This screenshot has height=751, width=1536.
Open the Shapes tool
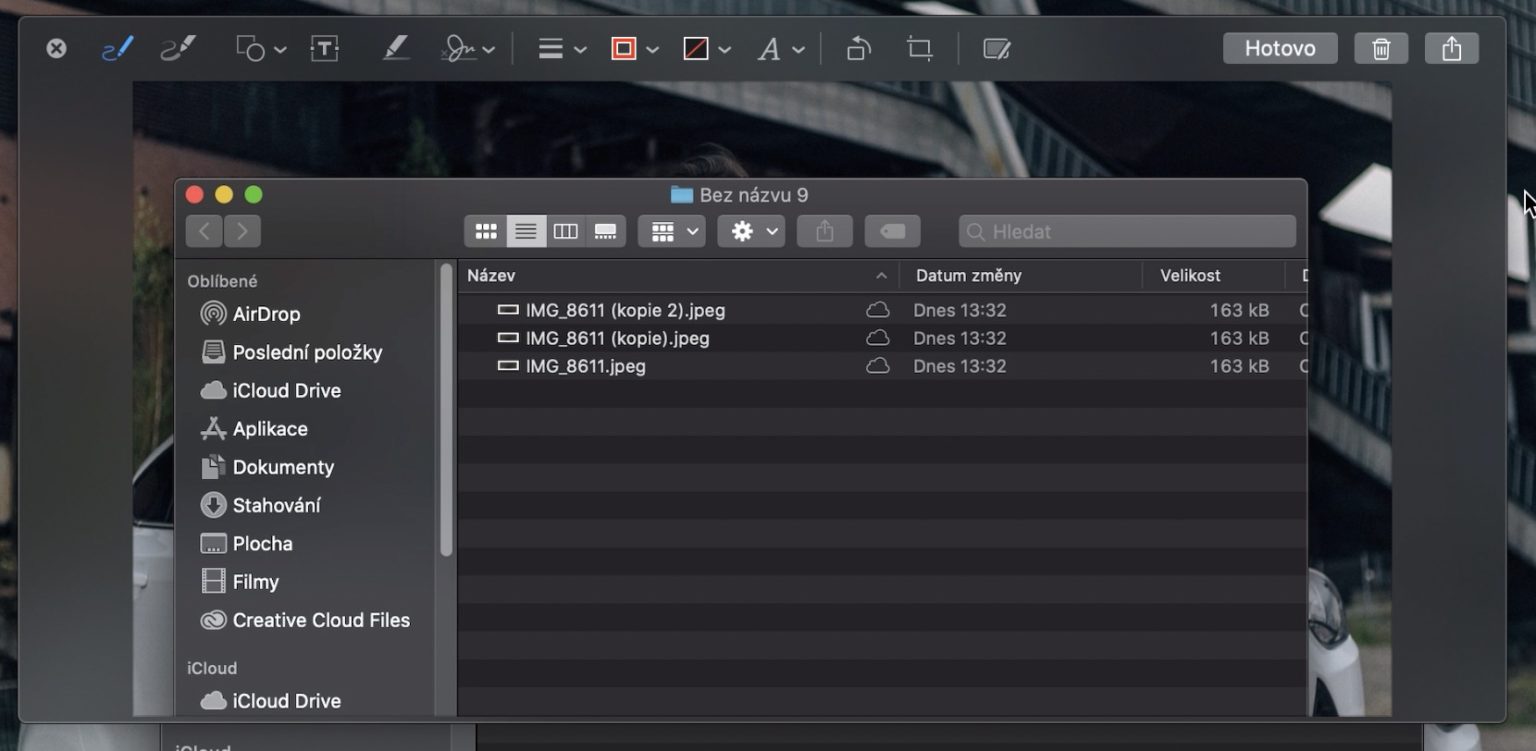(252, 47)
